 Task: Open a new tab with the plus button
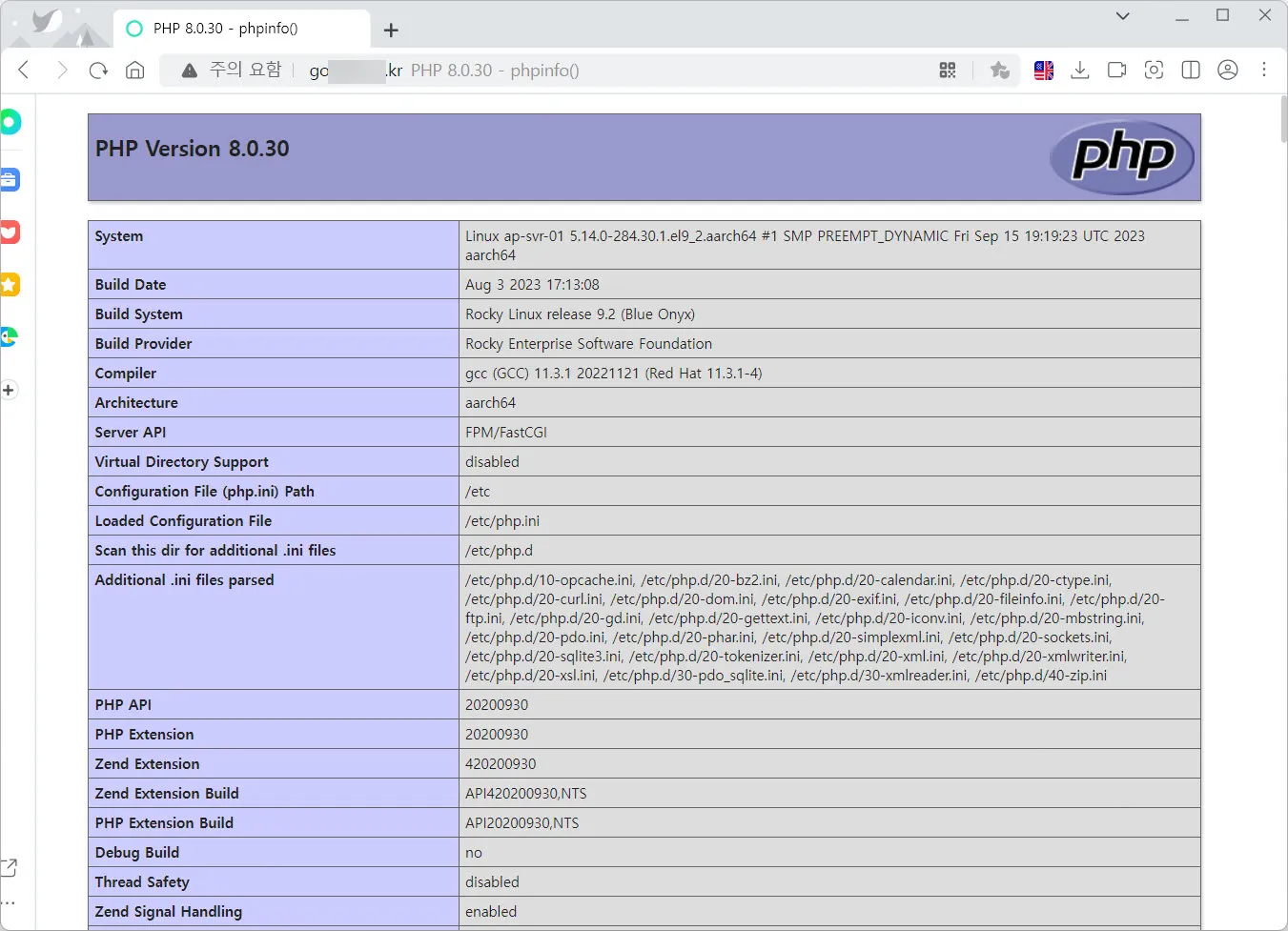(391, 30)
